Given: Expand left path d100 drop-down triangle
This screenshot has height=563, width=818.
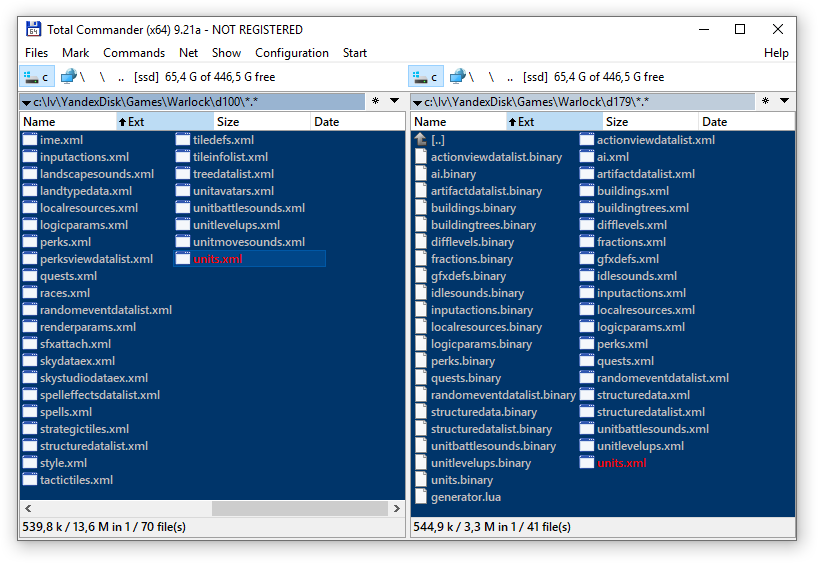Looking at the screenshot, I should click(27, 102).
